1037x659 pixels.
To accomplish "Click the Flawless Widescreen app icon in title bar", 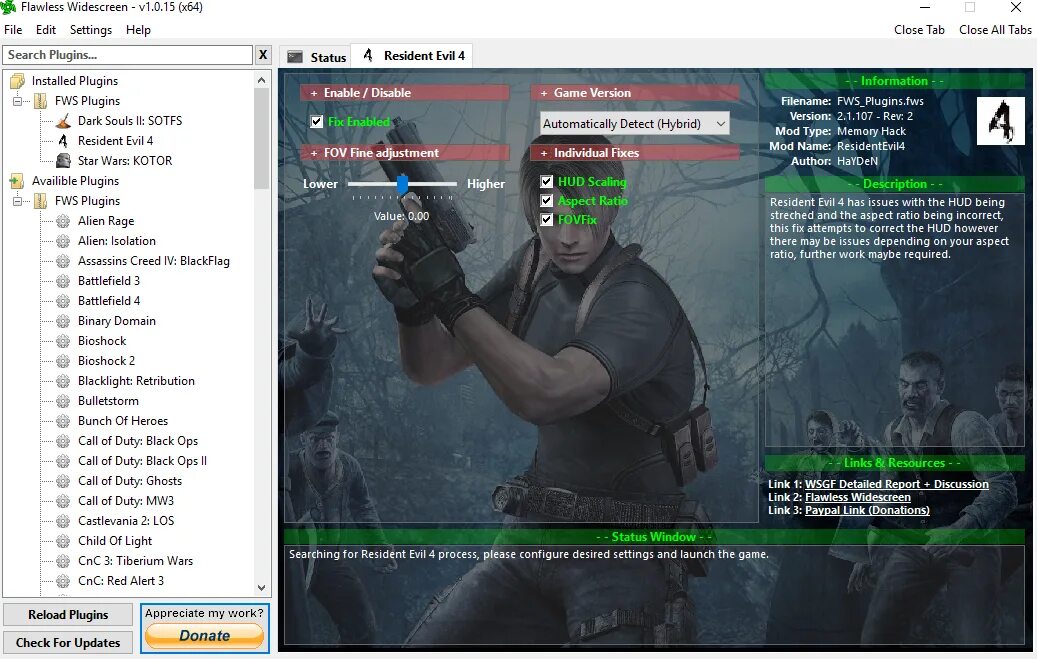I will pyautogui.click(x=8, y=7).
